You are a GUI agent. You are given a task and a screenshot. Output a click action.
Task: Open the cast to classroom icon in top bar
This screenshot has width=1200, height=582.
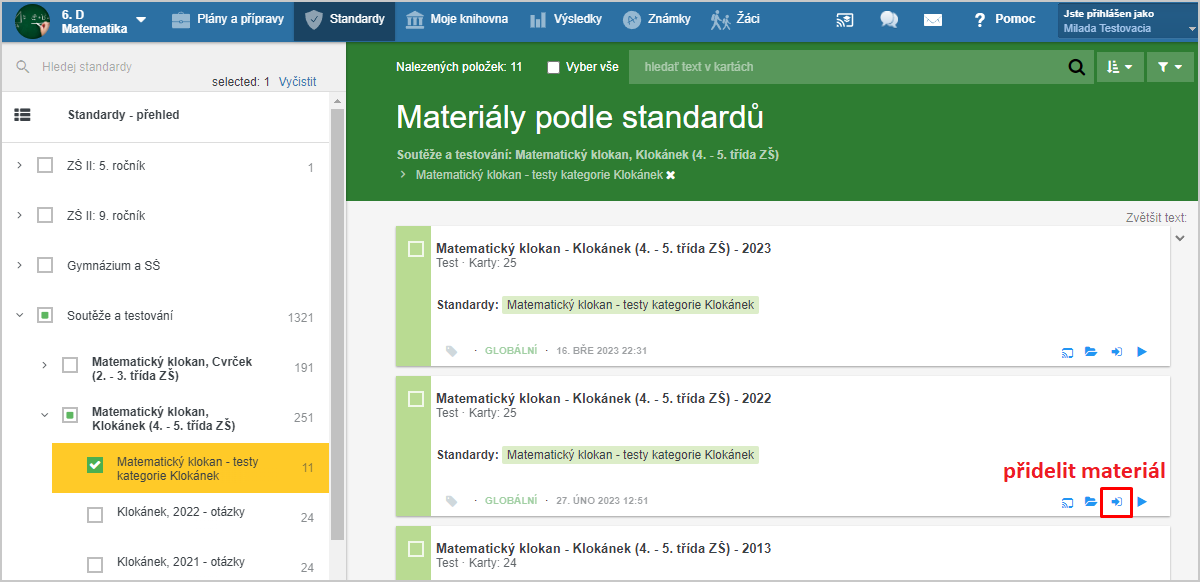846,20
